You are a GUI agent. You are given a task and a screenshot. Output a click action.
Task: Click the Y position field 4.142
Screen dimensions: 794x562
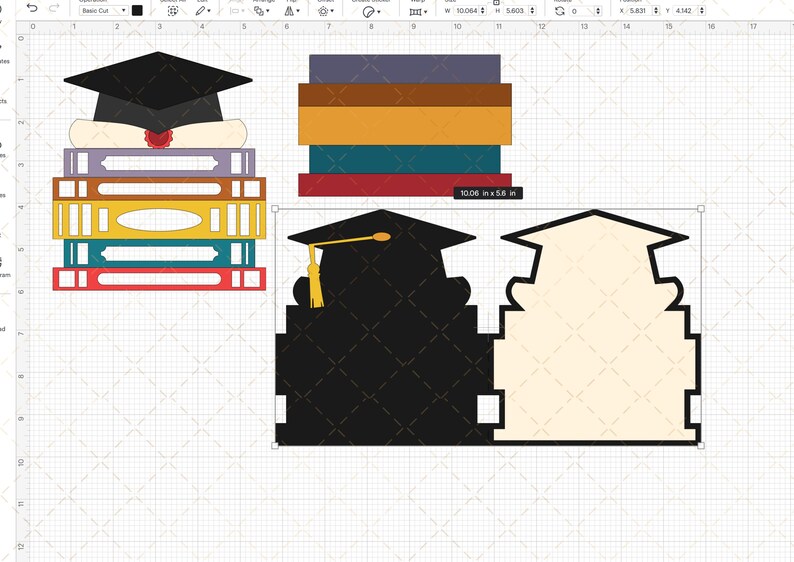[685, 11]
